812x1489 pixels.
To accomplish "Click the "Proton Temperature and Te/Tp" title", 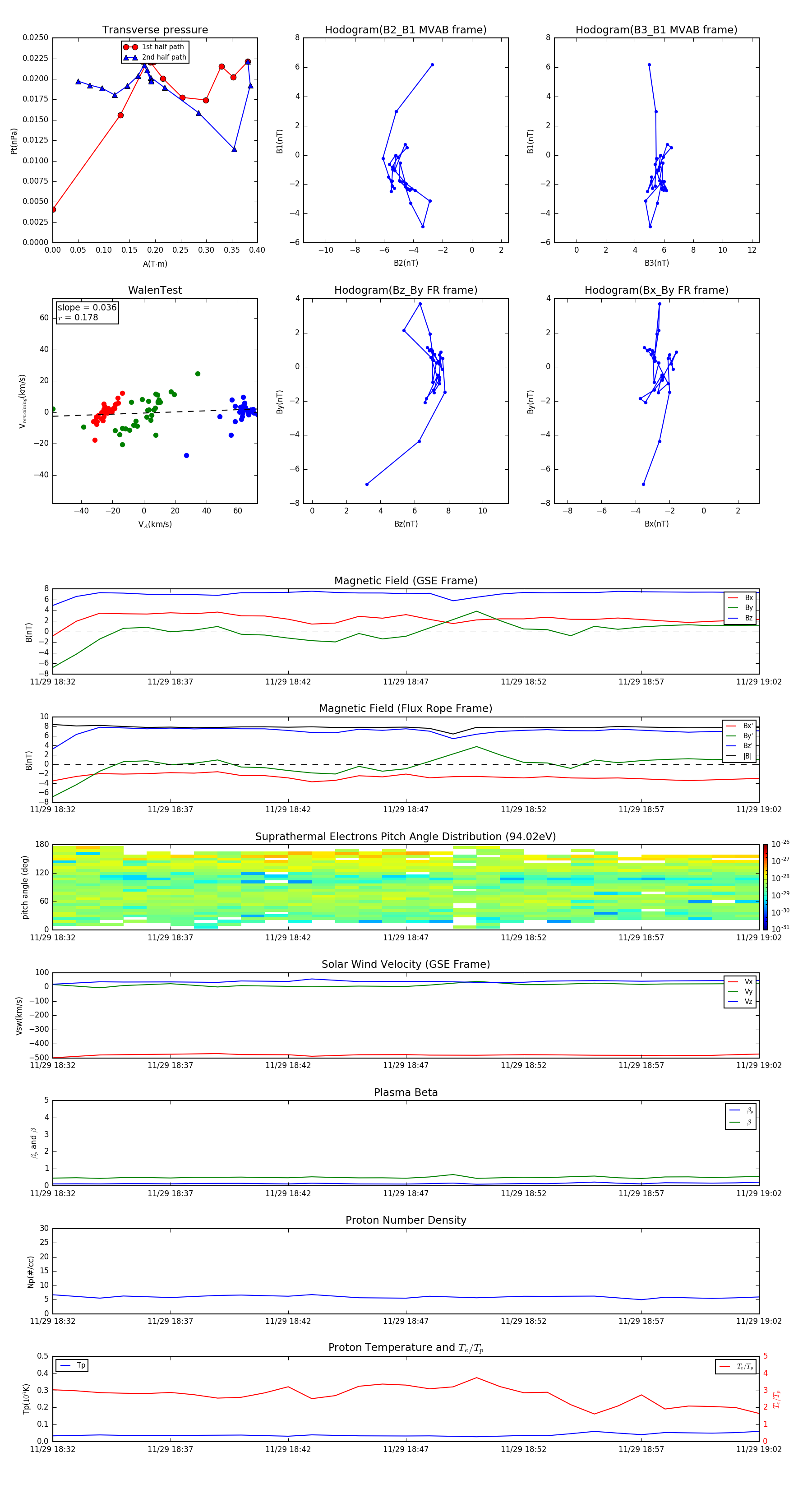I will pos(406,1348).
